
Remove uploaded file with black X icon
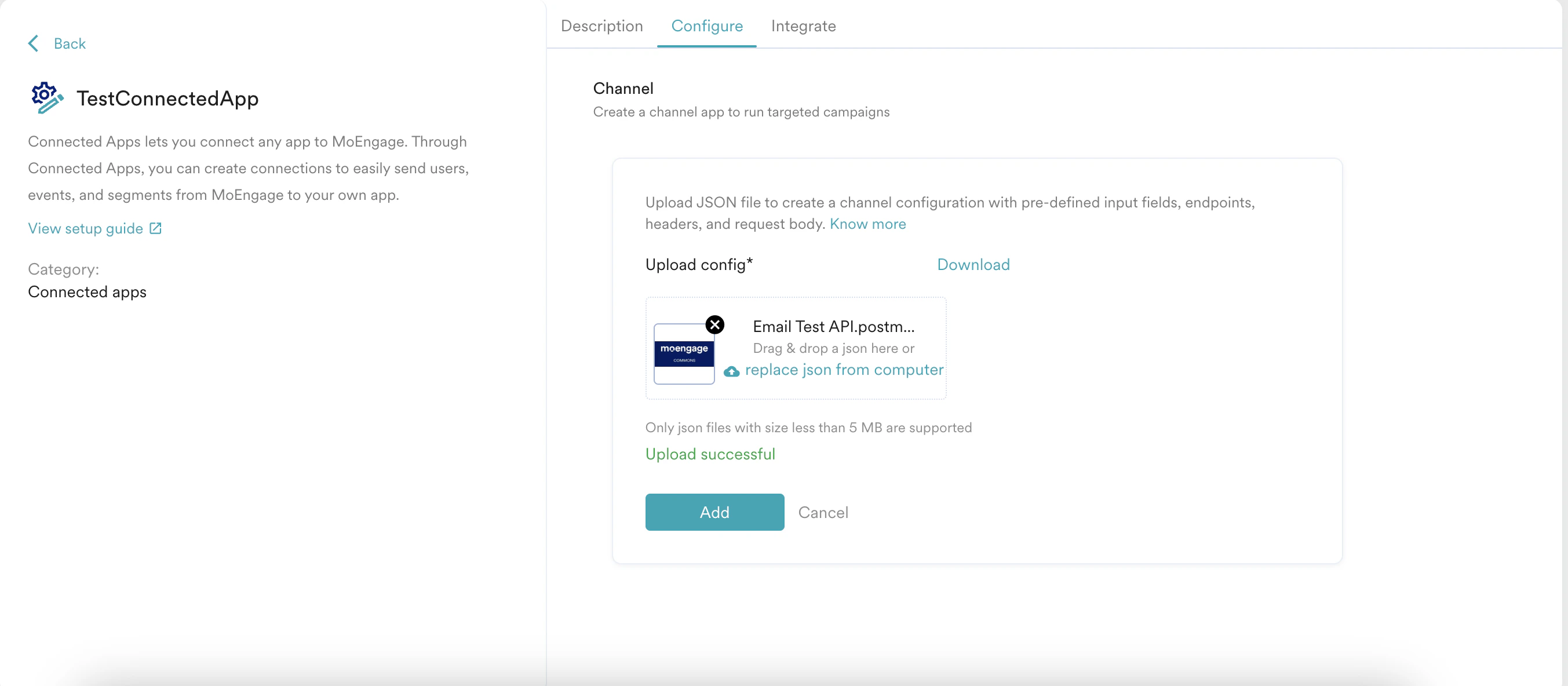click(x=714, y=324)
